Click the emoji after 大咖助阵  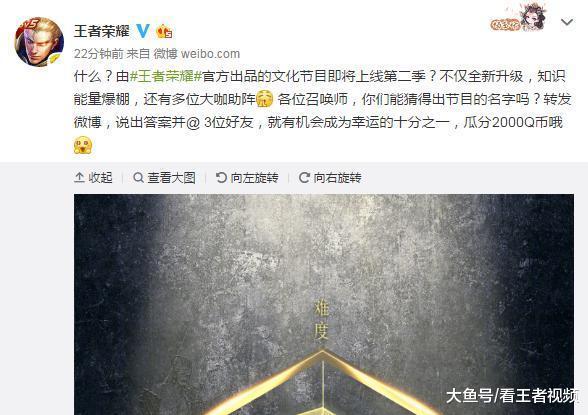pyautogui.click(x=265, y=99)
